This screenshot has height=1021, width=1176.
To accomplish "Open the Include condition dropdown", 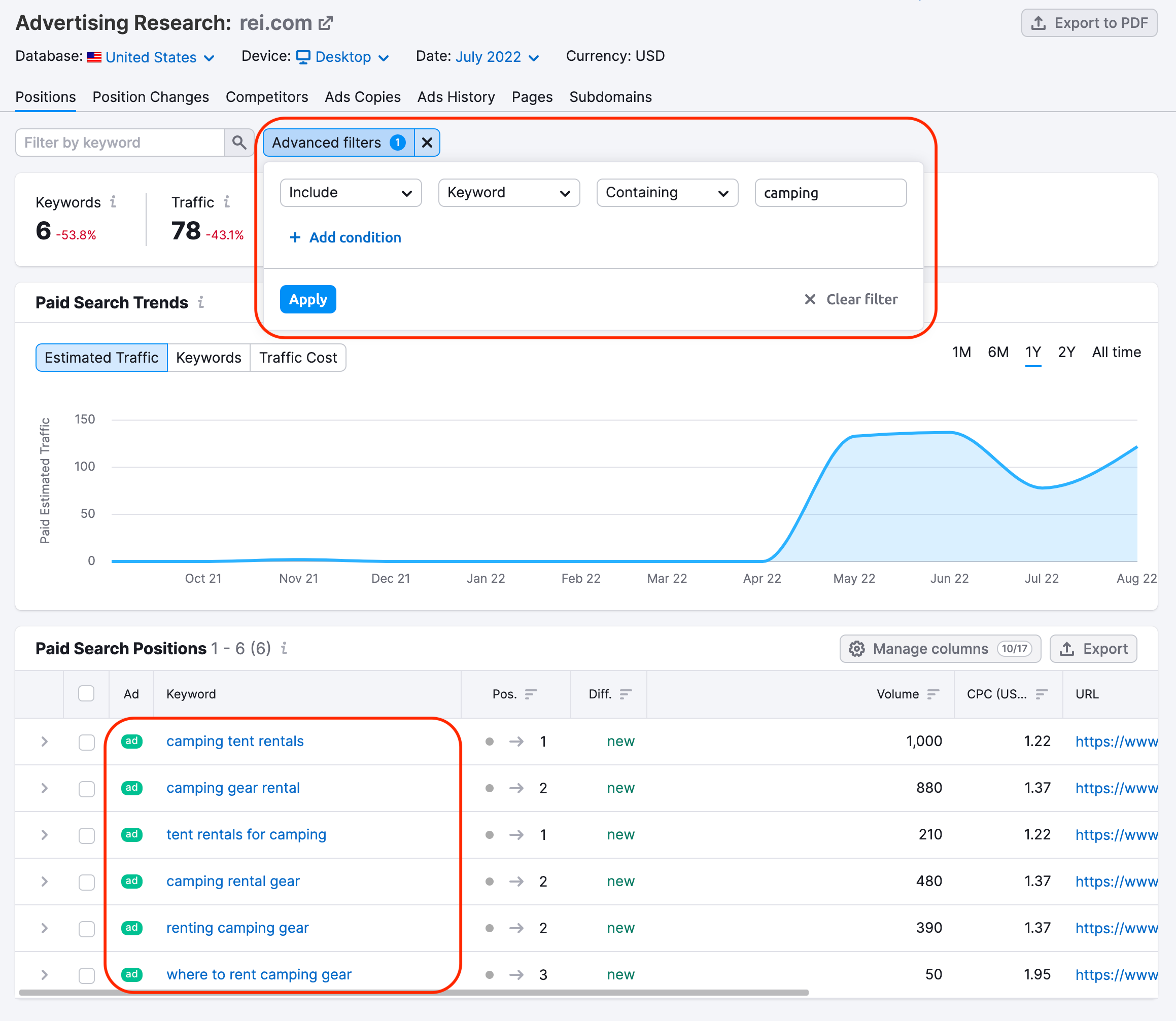I will (x=351, y=193).
